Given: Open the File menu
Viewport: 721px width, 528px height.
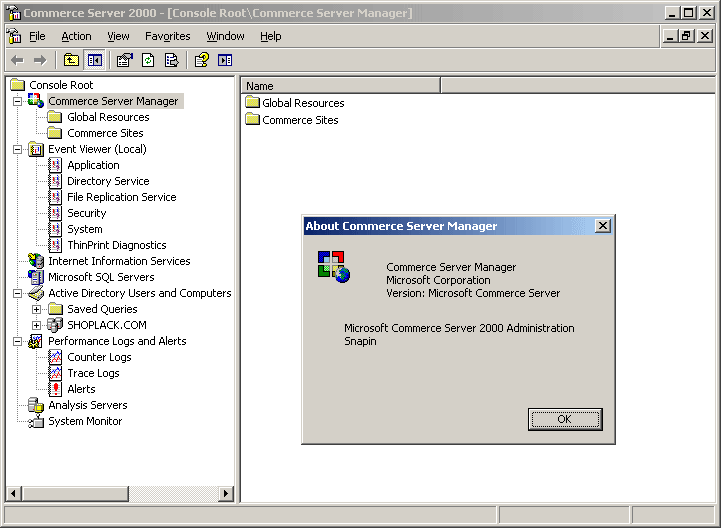Looking at the screenshot, I should click(x=37, y=36).
